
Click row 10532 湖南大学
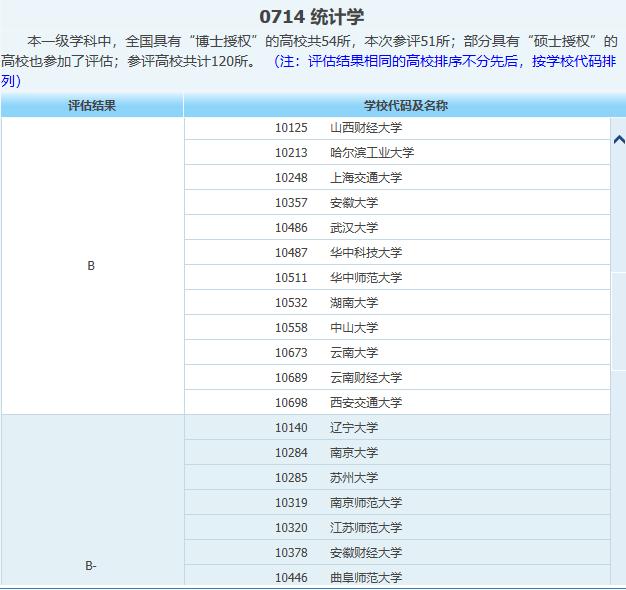tap(397, 303)
